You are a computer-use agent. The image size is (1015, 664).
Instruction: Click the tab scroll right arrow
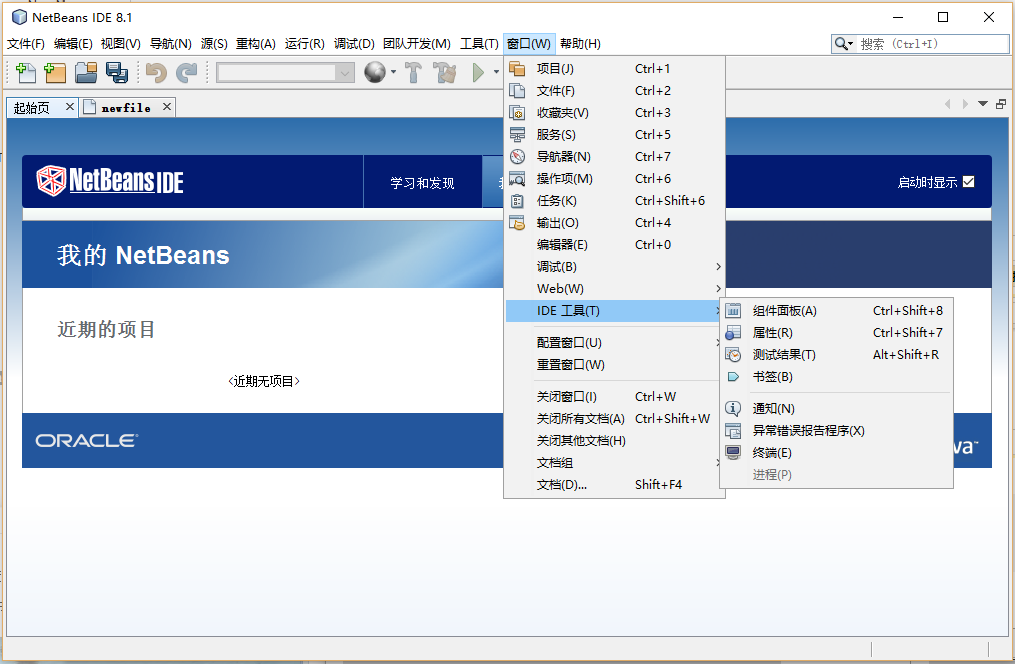point(965,104)
